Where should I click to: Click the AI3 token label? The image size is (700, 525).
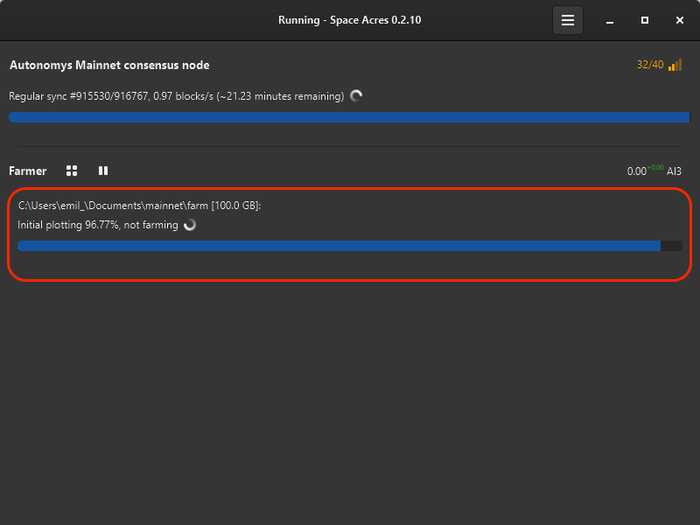(674, 172)
